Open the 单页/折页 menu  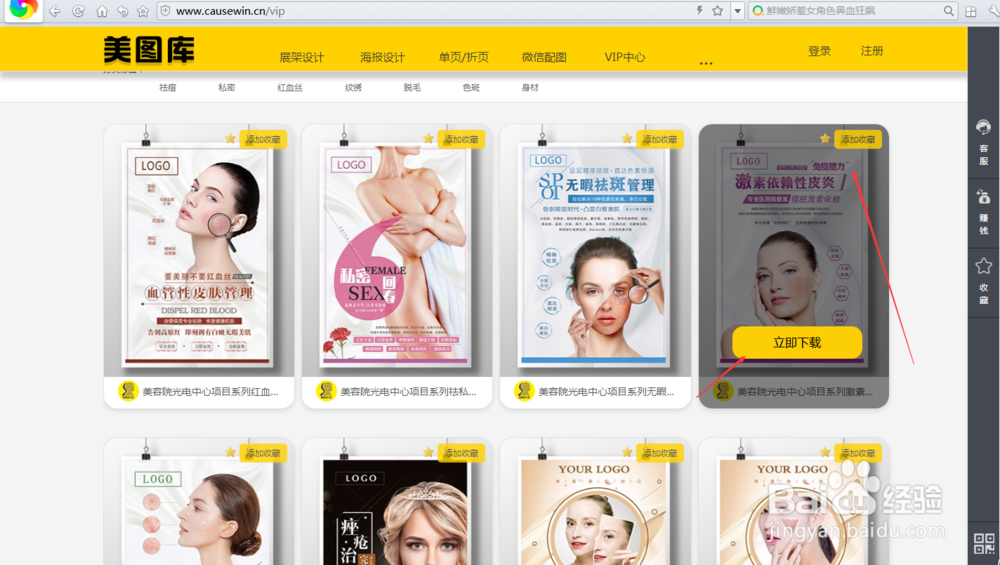(x=464, y=57)
